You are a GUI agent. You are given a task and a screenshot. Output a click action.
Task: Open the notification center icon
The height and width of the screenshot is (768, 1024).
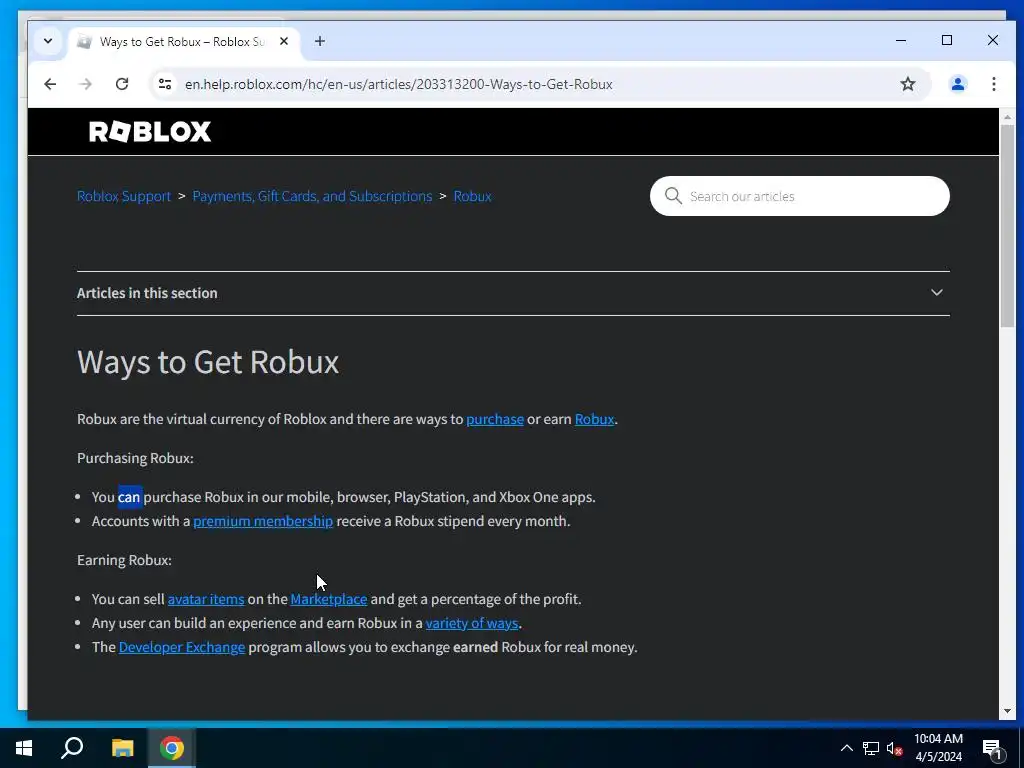pos(992,749)
